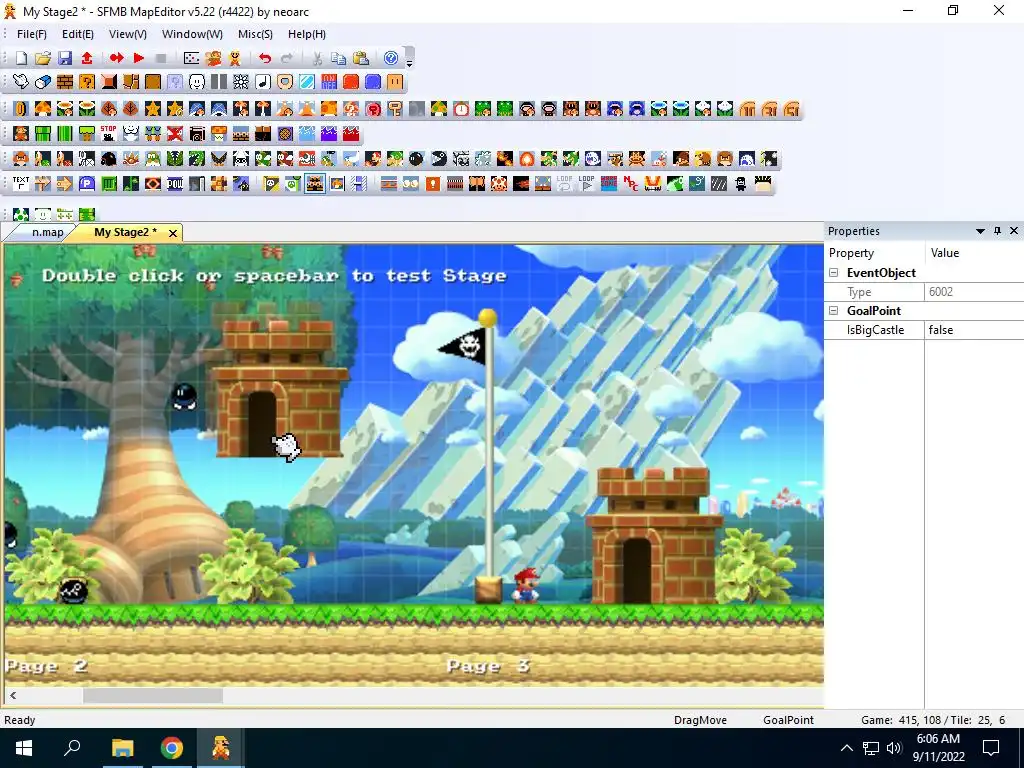Select the Chain Chomp enemy icon

pos(439,159)
